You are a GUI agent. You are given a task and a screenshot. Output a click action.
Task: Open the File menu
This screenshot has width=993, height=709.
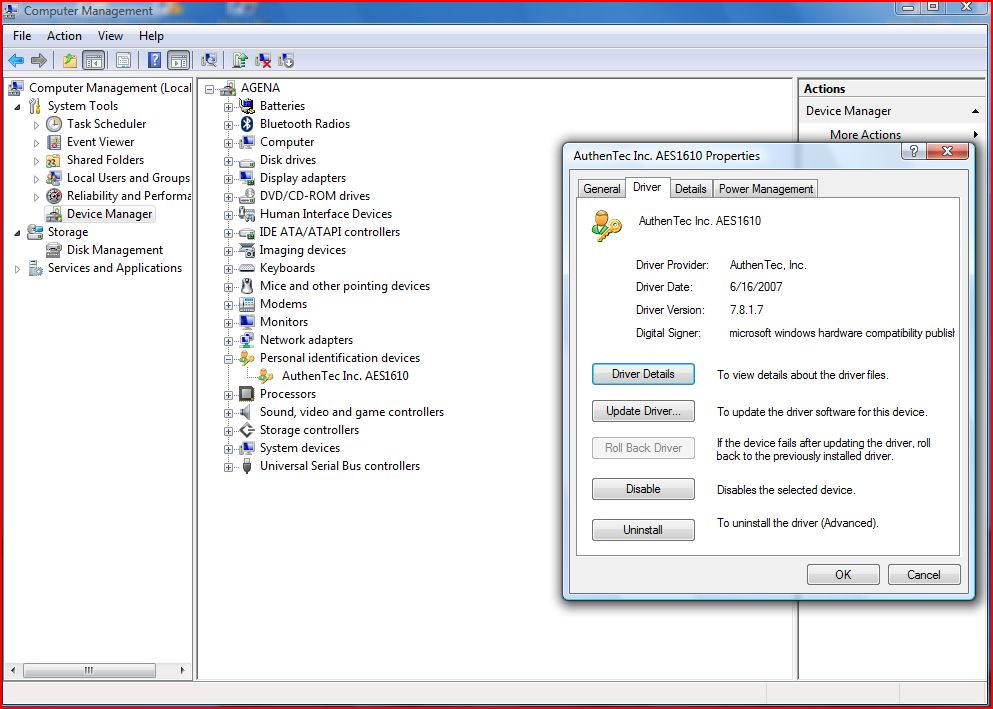click(22, 36)
